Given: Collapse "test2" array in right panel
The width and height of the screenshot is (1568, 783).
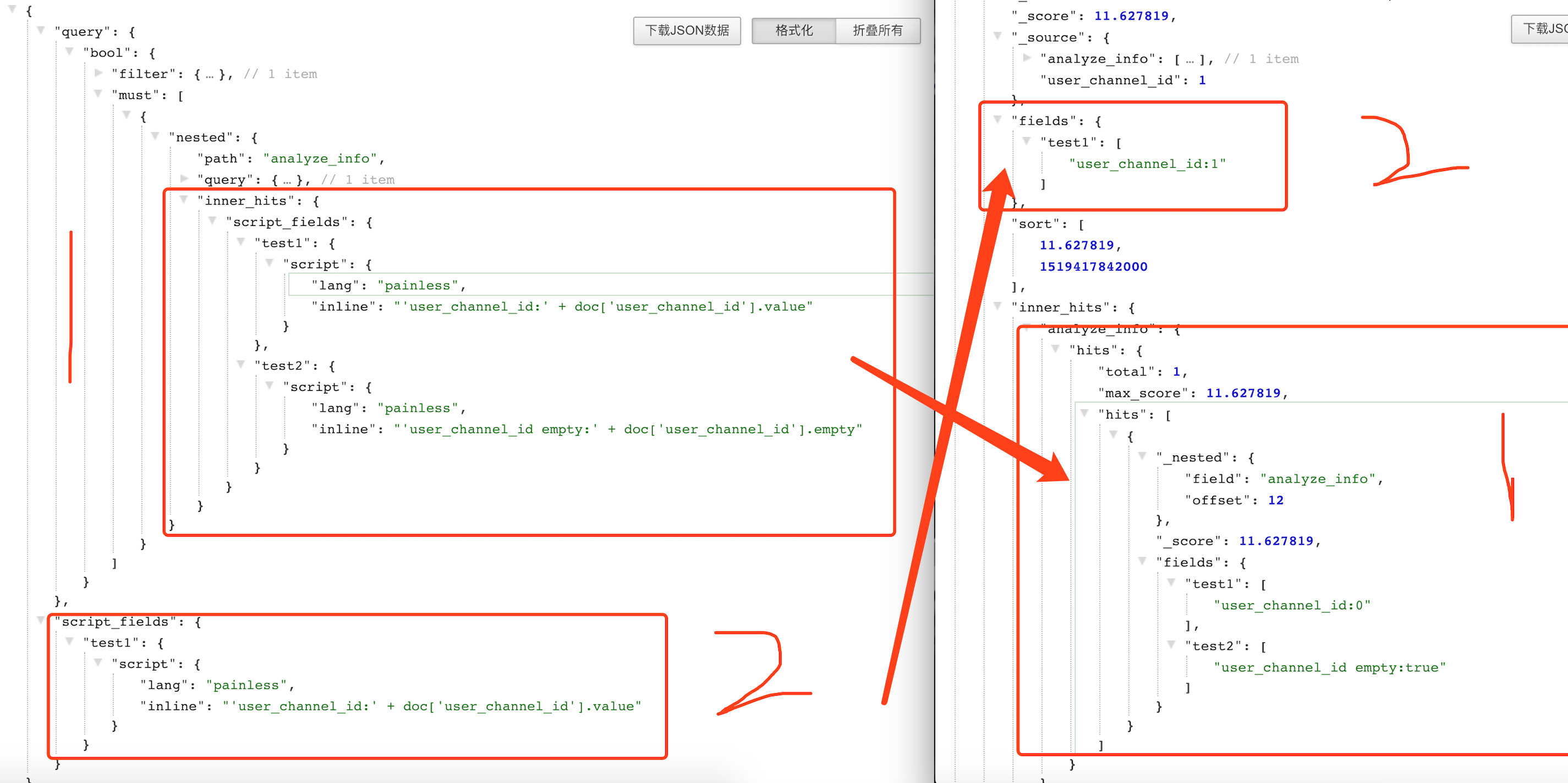Looking at the screenshot, I should 1171,644.
